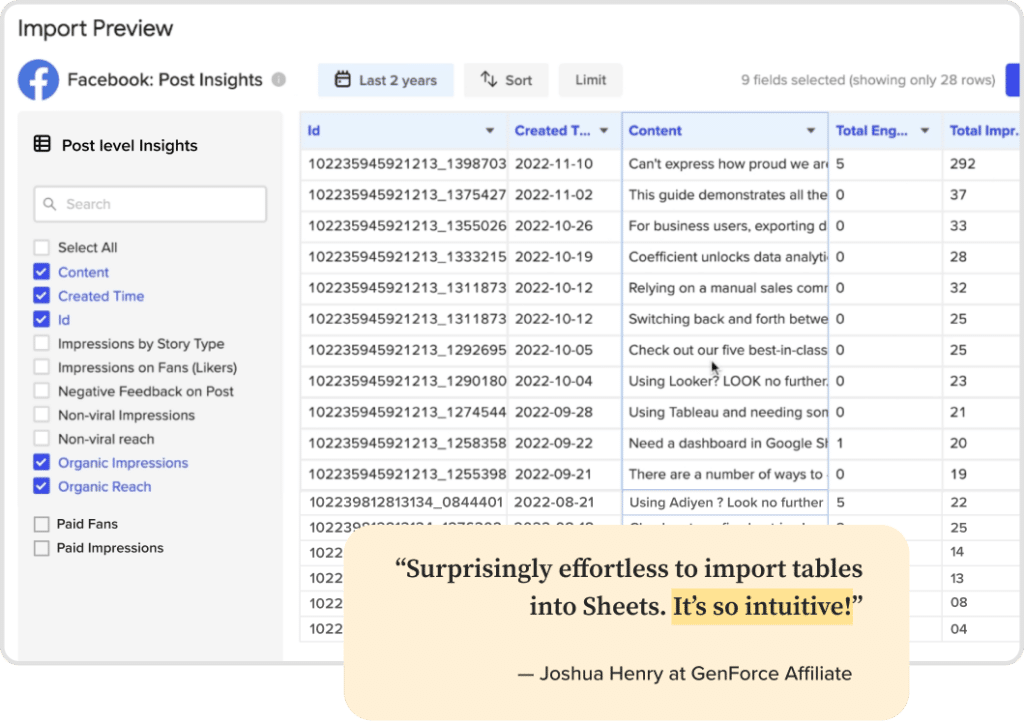Select cell "Switching back and forth"
This screenshot has height=721, width=1024.
click(725, 319)
